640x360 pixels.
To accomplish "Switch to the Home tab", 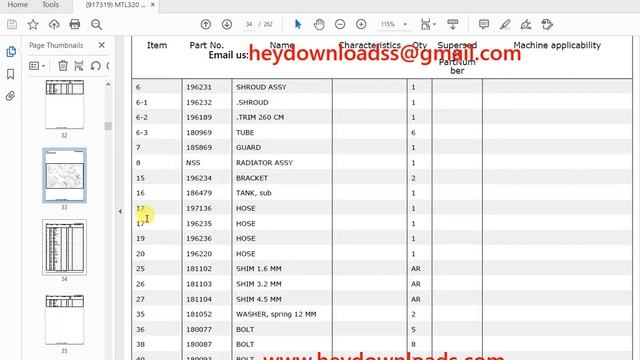I will click(18, 4).
